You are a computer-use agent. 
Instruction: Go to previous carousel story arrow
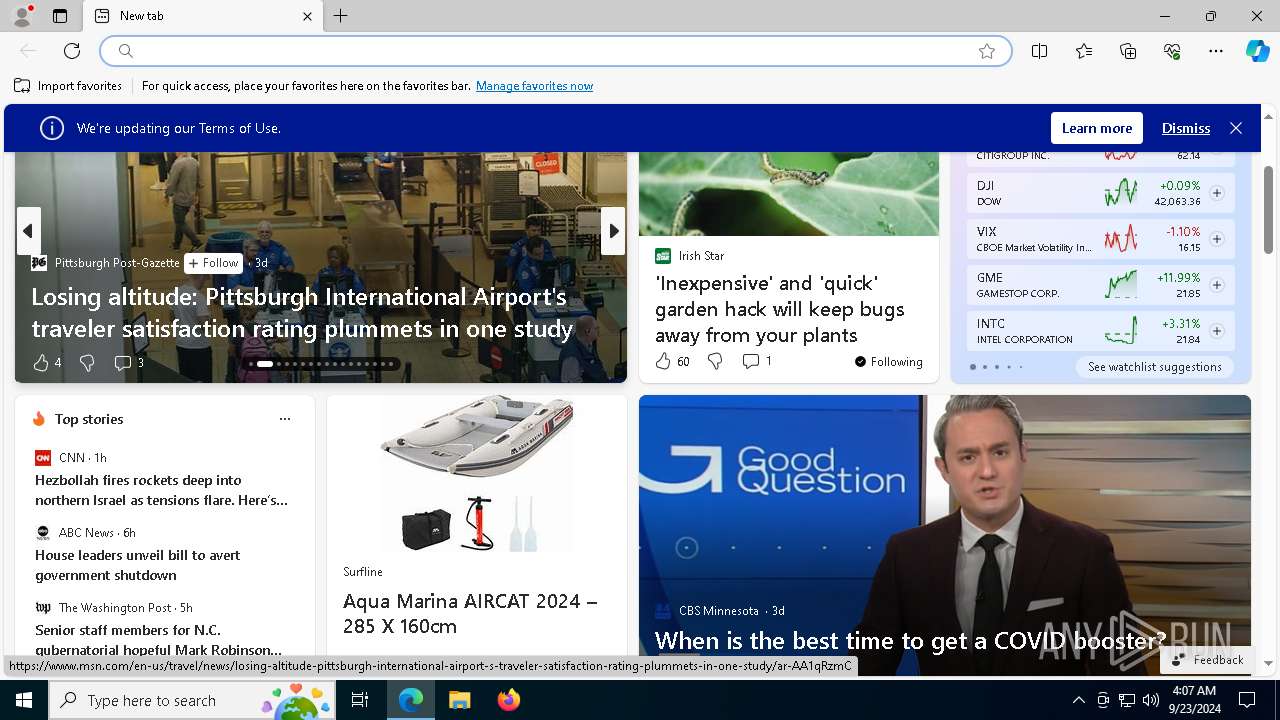[28, 231]
